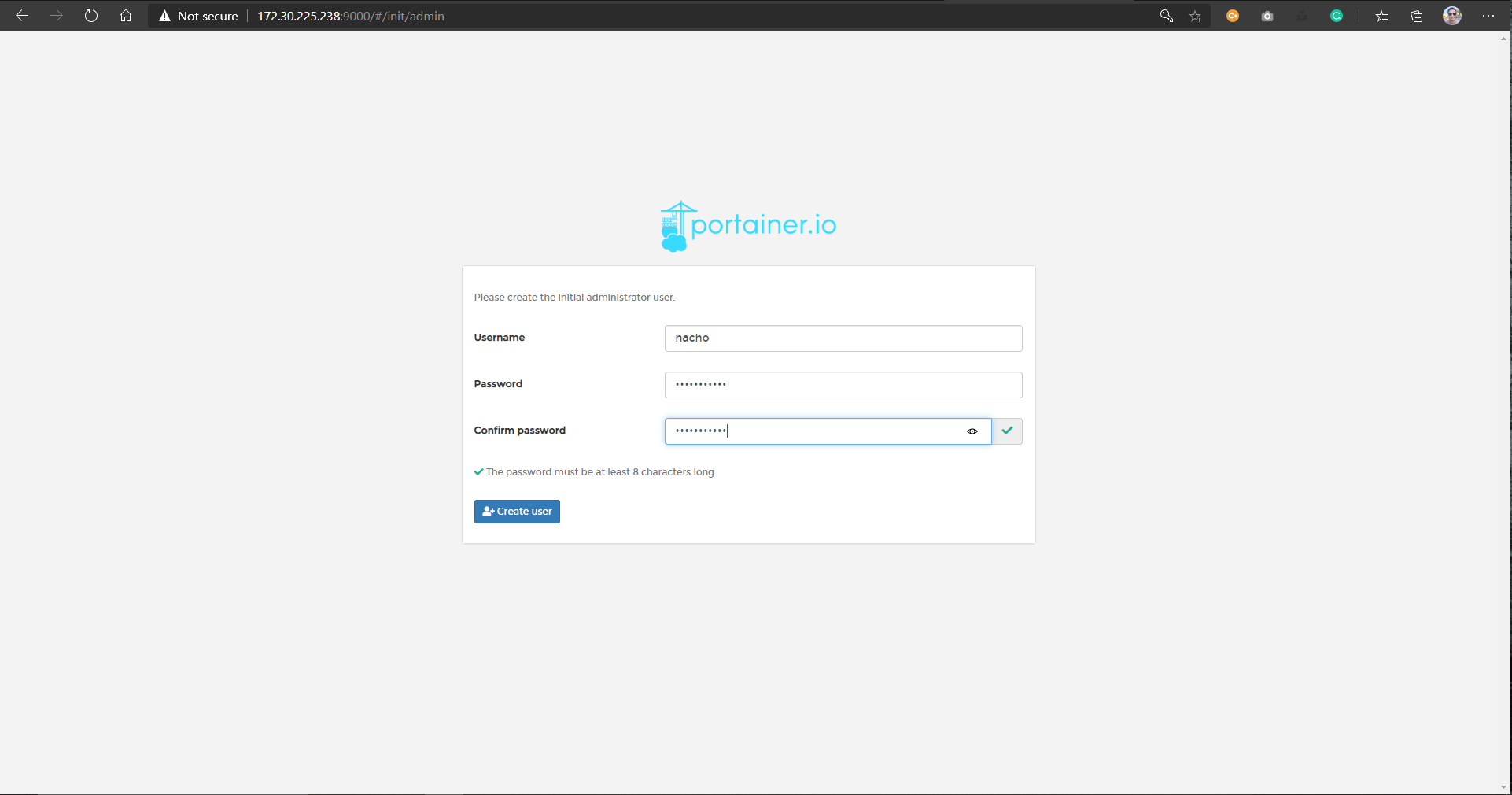Click the Confirm password label
The width and height of the screenshot is (1512, 795).
tap(519, 431)
